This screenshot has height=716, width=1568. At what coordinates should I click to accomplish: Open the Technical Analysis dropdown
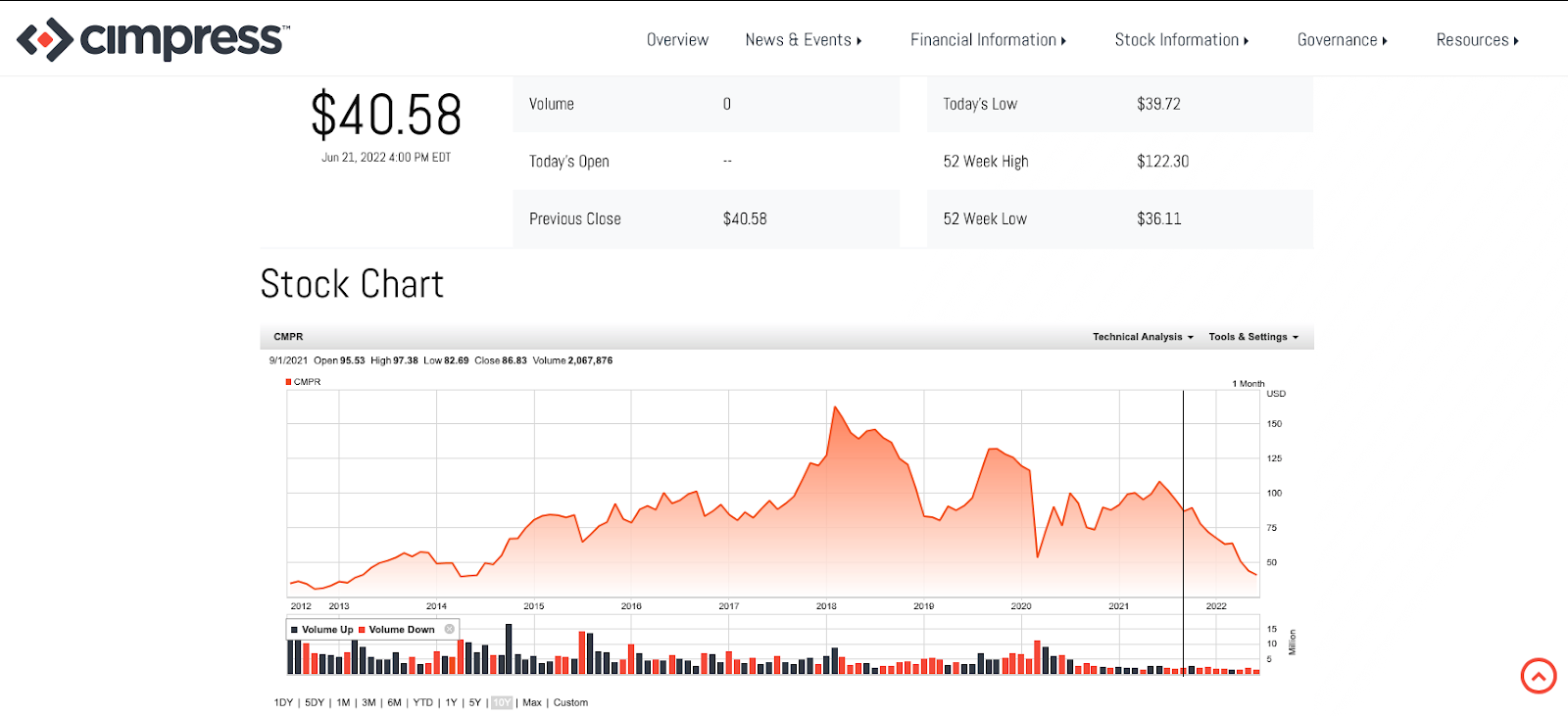pyautogui.click(x=1143, y=337)
